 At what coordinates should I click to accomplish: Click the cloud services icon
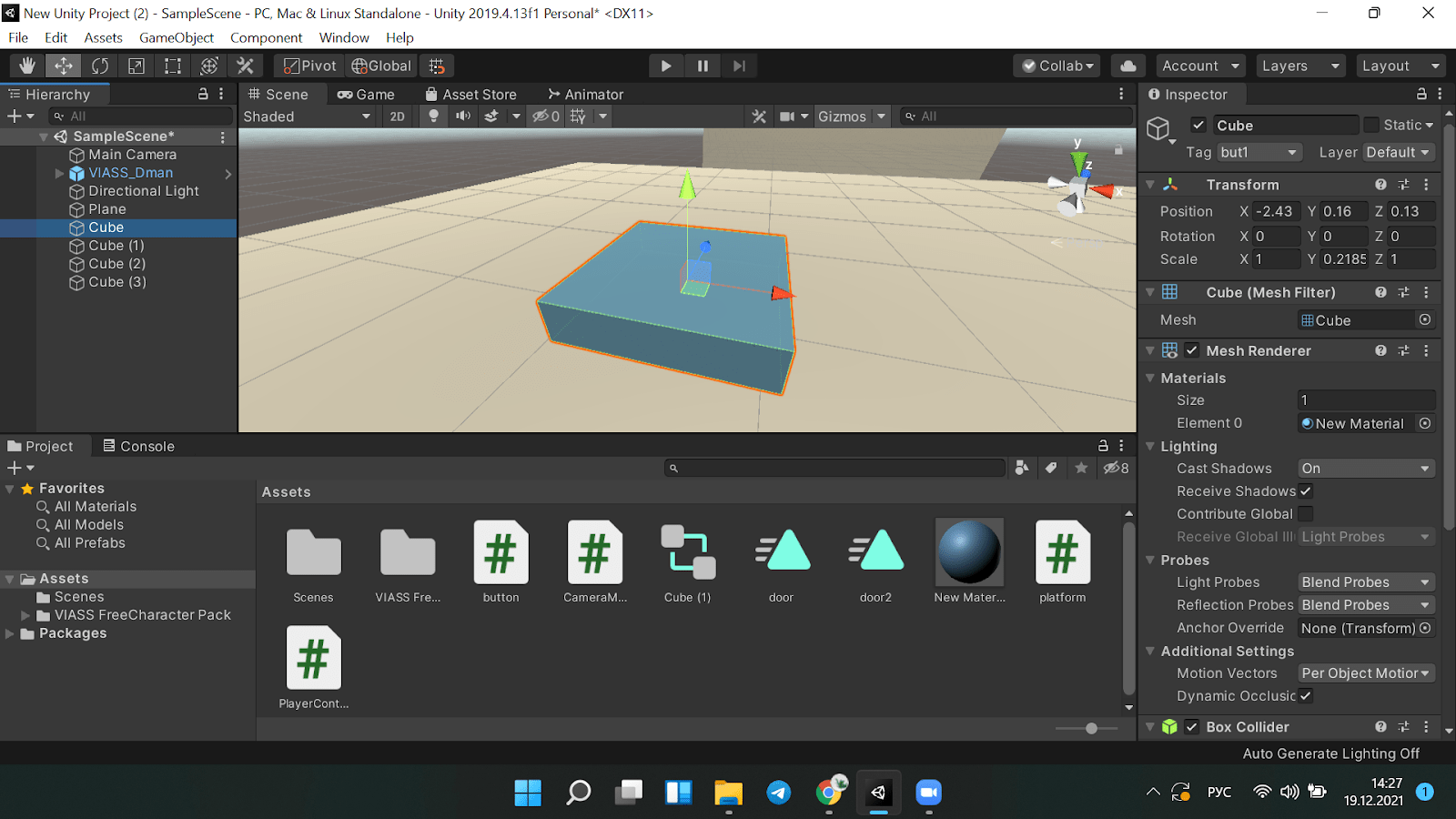(1128, 66)
